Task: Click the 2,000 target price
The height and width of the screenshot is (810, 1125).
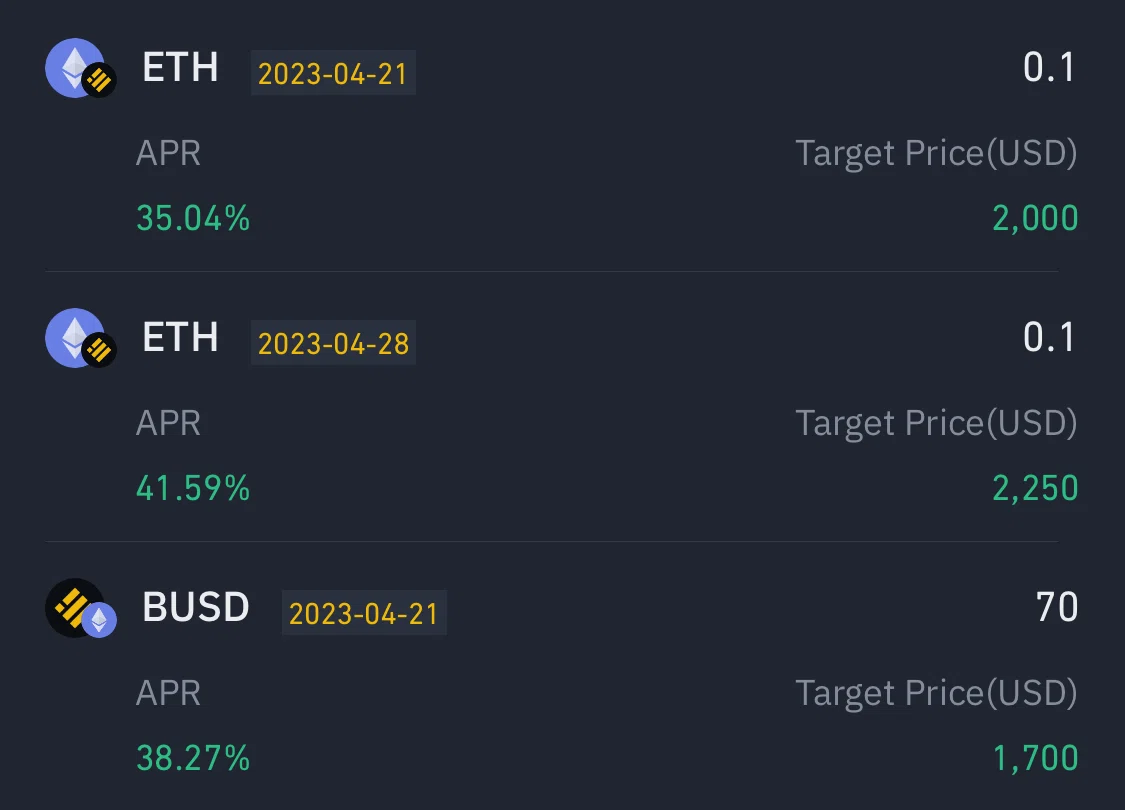Action: point(1035,218)
